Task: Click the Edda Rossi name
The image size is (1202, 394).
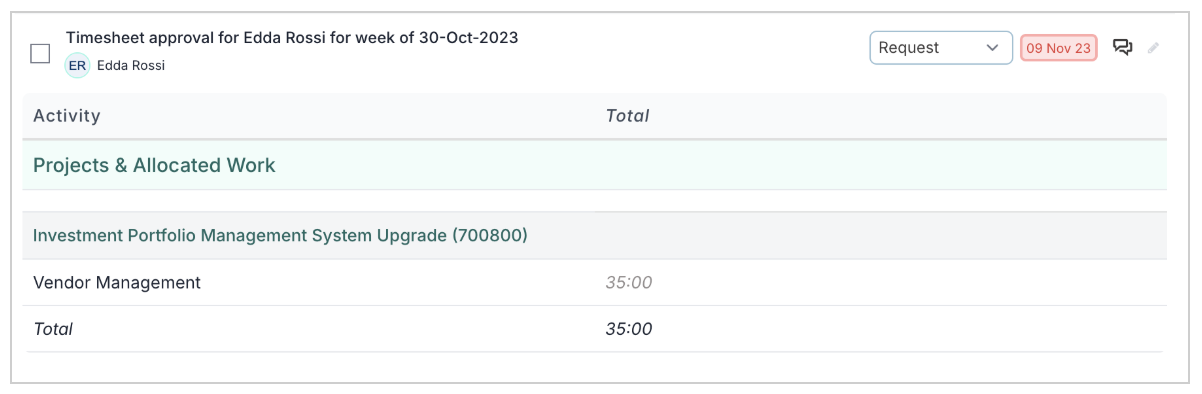Action: 131,65
